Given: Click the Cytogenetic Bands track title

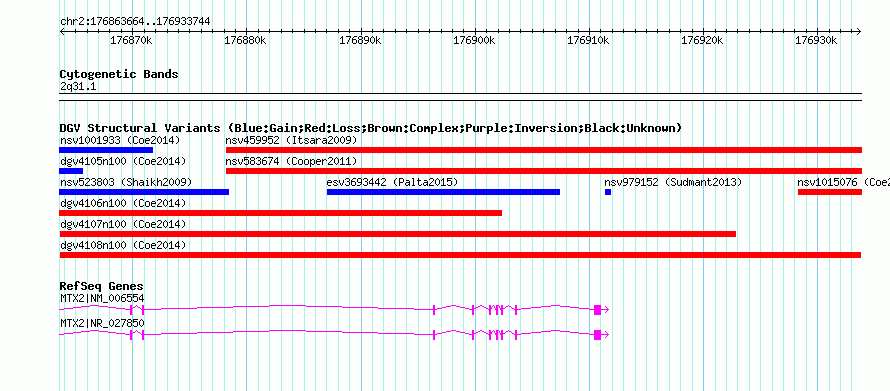Looking at the screenshot, I should click(119, 74).
